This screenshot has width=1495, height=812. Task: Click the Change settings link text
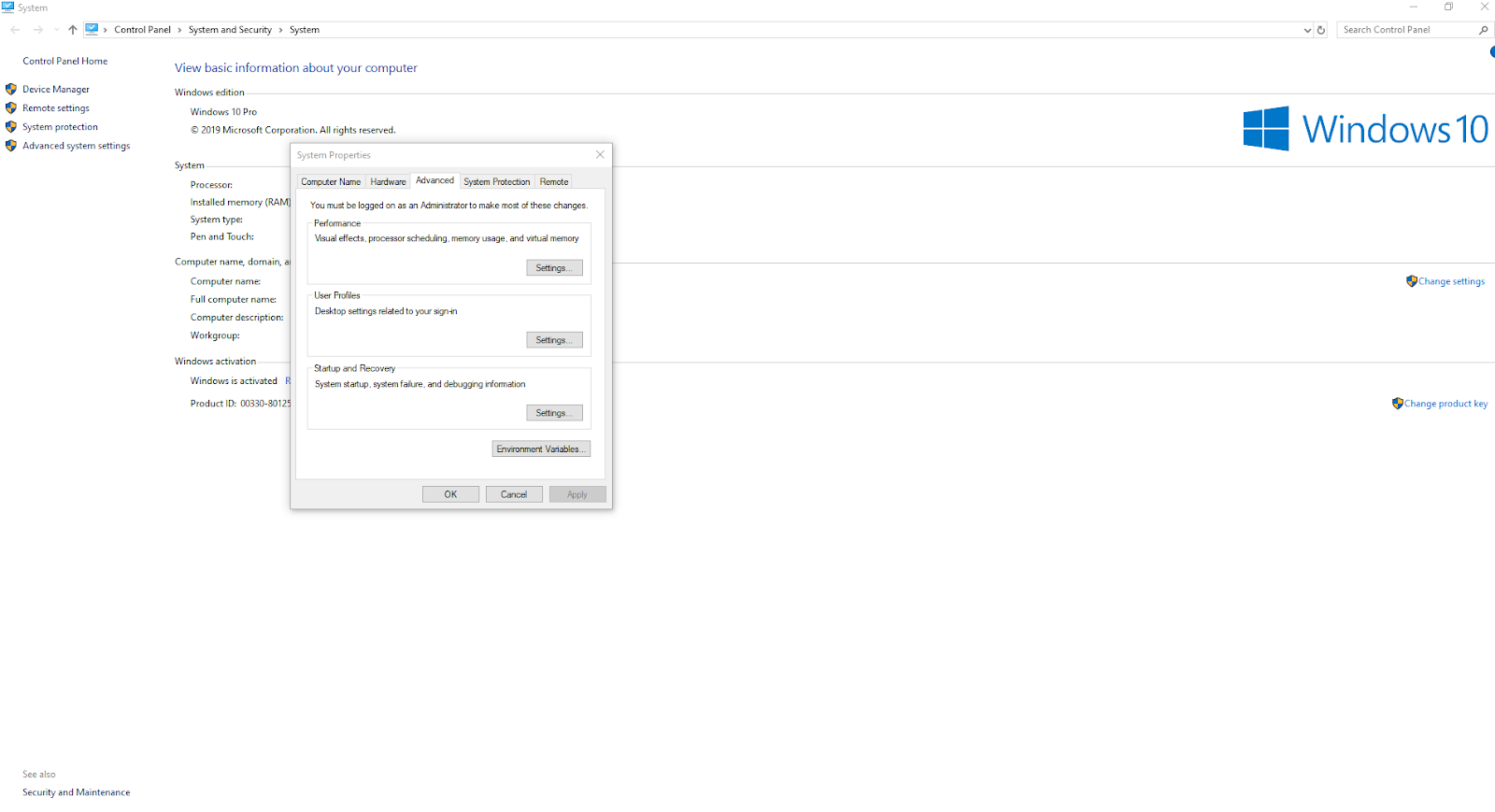pos(1451,281)
